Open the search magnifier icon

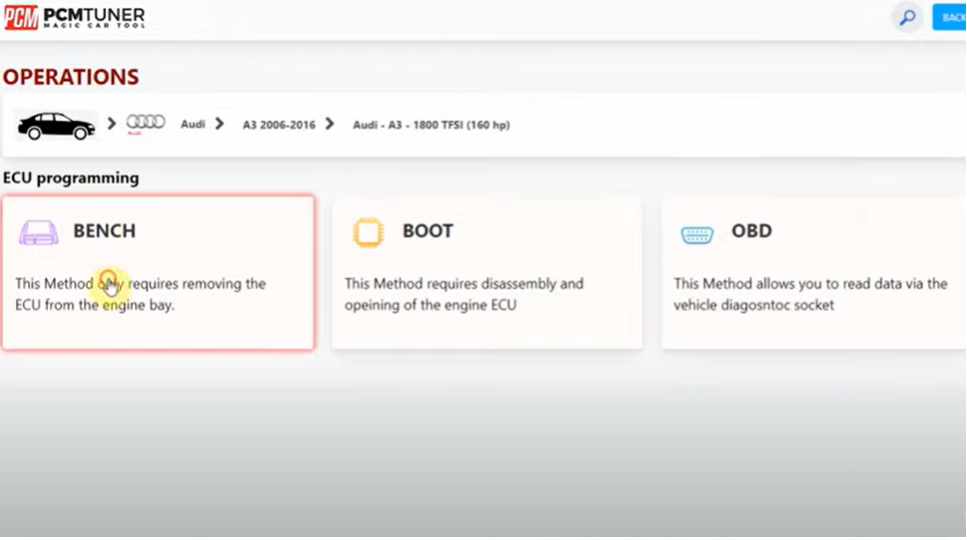tap(908, 17)
